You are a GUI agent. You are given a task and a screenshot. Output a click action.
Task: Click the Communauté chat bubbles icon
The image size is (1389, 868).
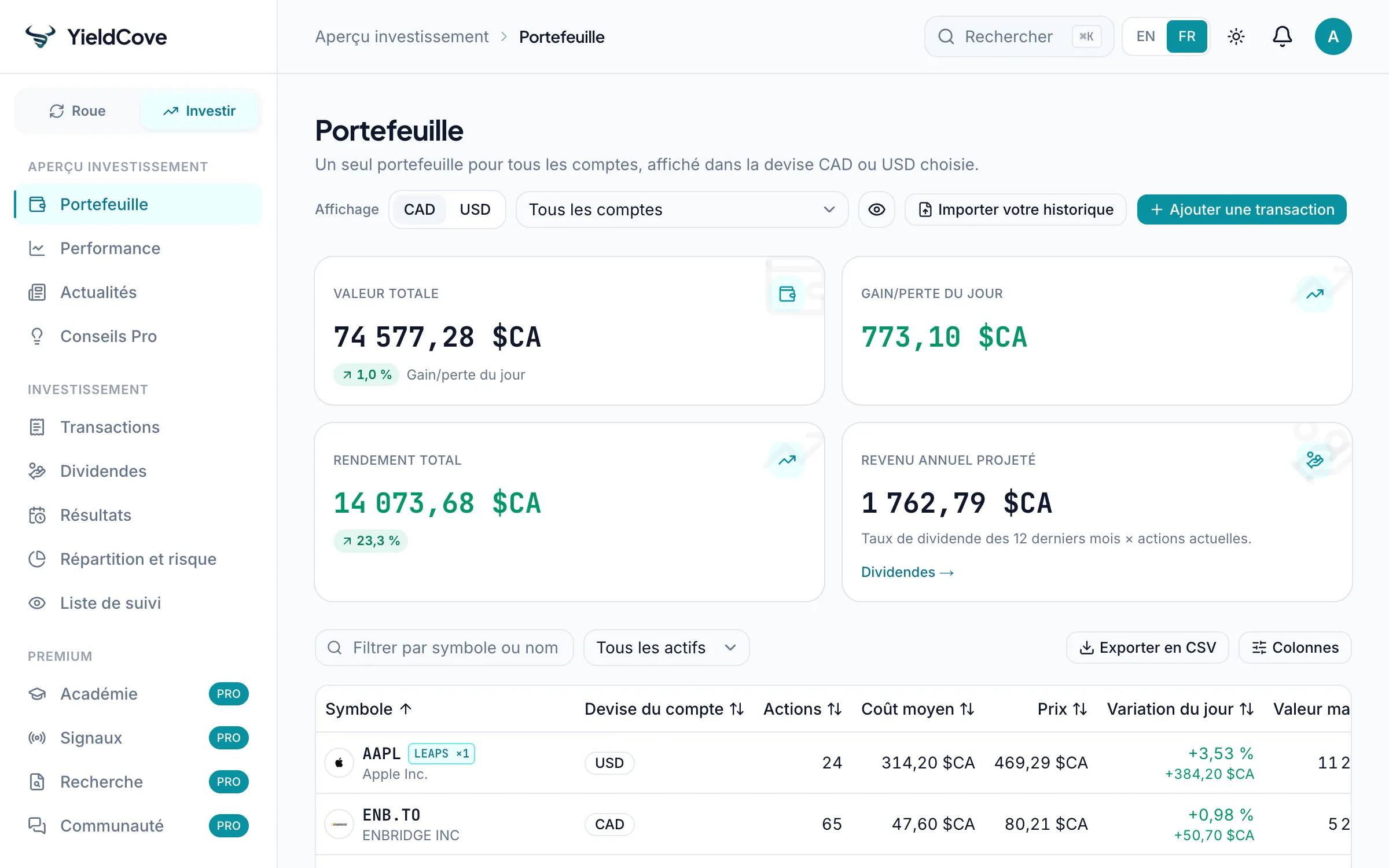point(37,826)
